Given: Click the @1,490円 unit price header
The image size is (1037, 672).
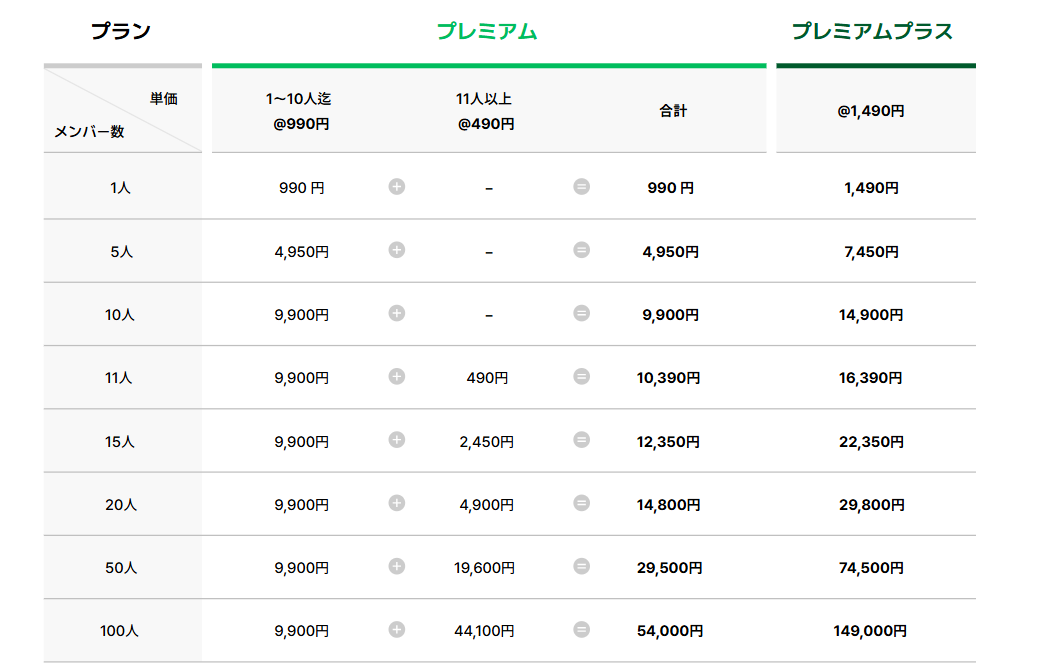Looking at the screenshot, I should pyautogui.click(x=871, y=111).
